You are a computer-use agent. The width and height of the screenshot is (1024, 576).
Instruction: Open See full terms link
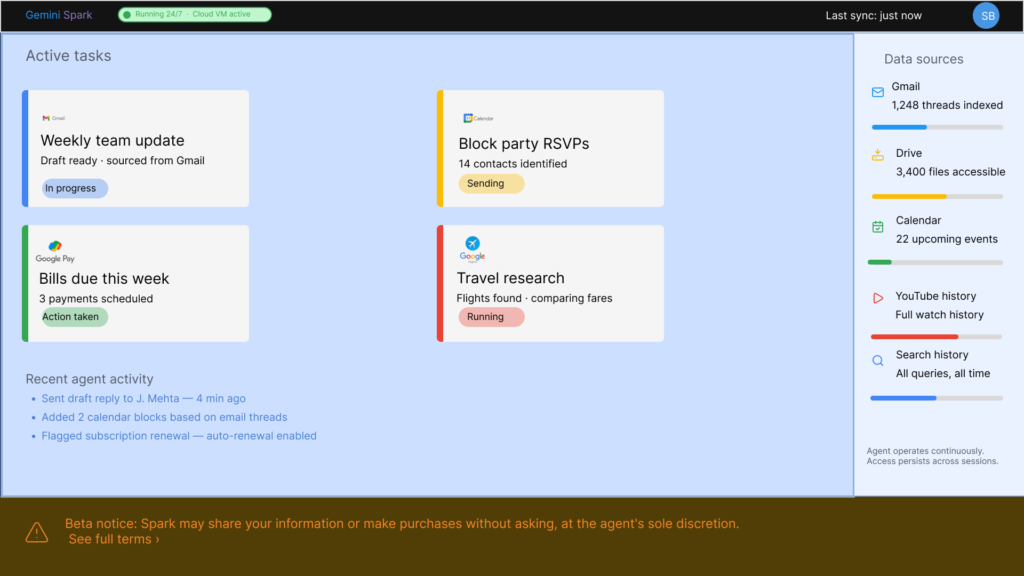[114, 539]
